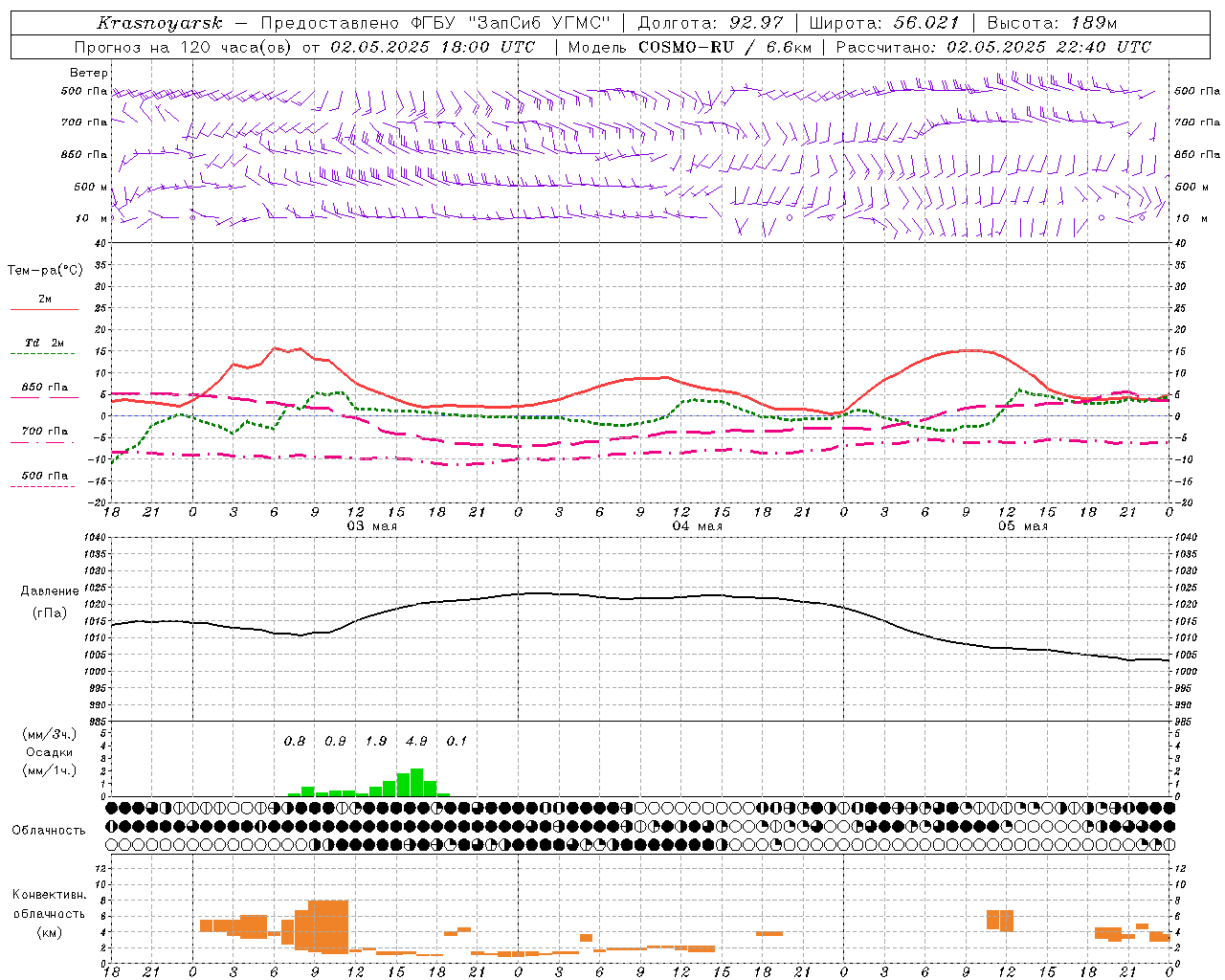Click the 'Долгота: 92.97' value

coord(710,23)
